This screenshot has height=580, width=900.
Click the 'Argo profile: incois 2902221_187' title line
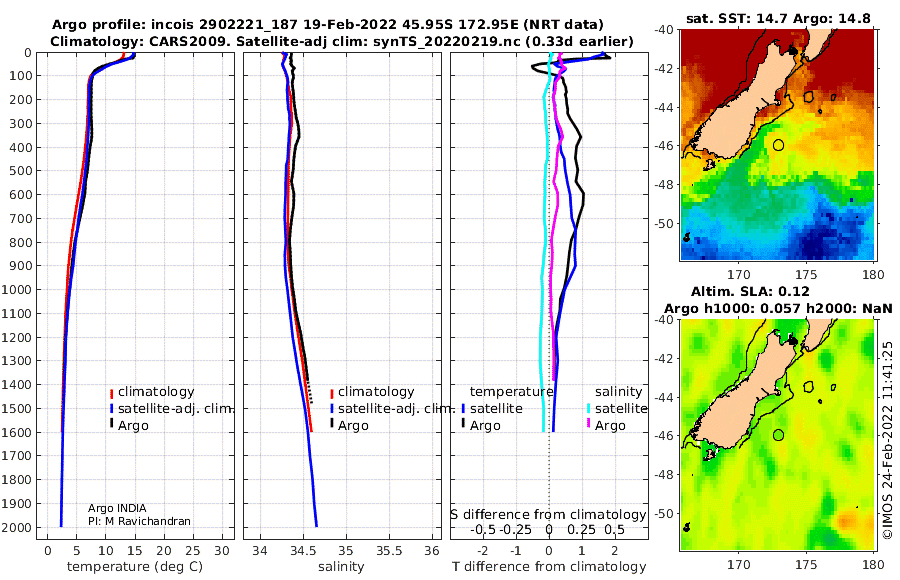point(328,25)
